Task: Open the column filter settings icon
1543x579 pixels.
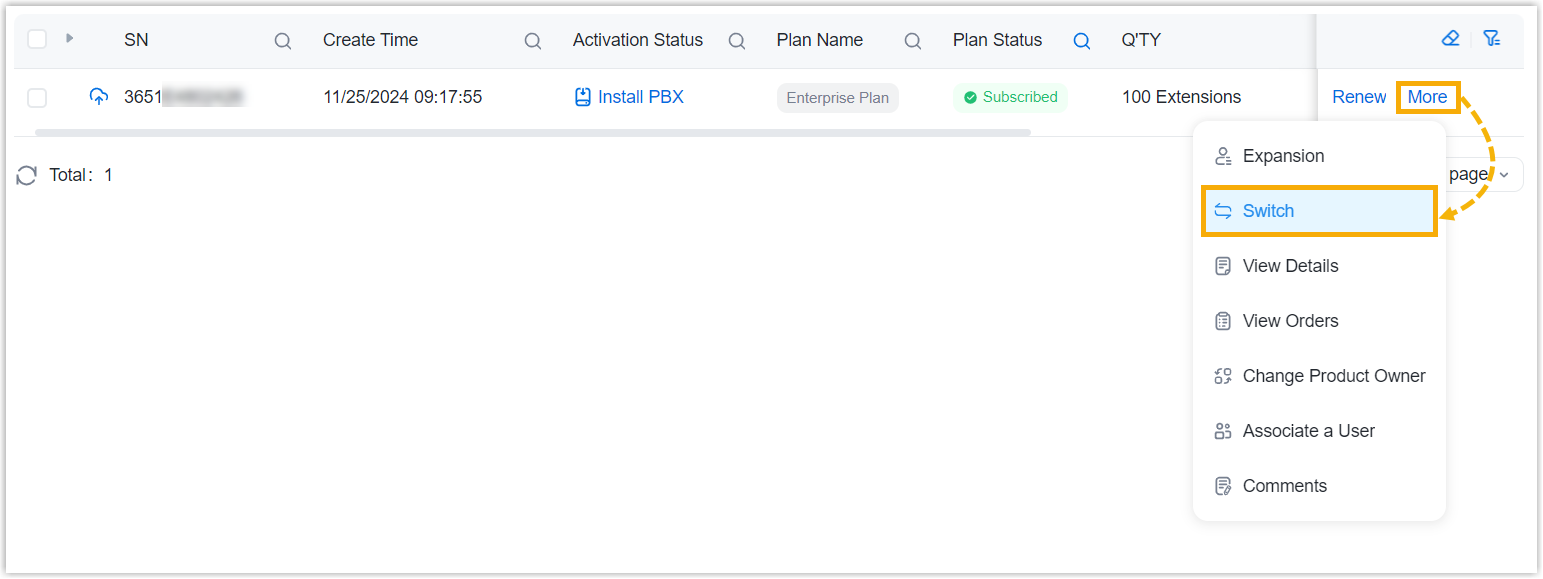Action: point(1492,39)
